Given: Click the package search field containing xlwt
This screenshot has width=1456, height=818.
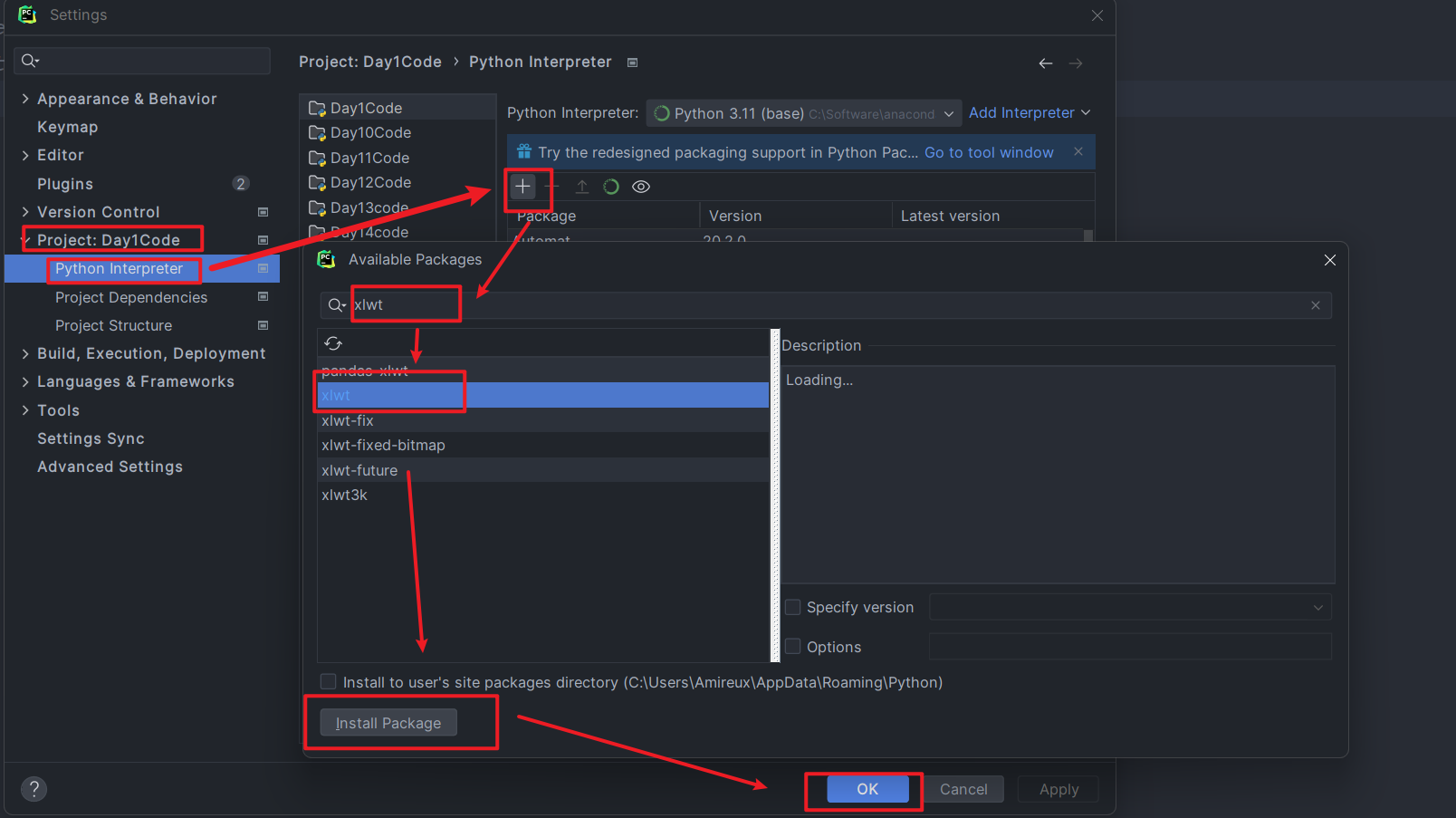Looking at the screenshot, I should pos(826,305).
